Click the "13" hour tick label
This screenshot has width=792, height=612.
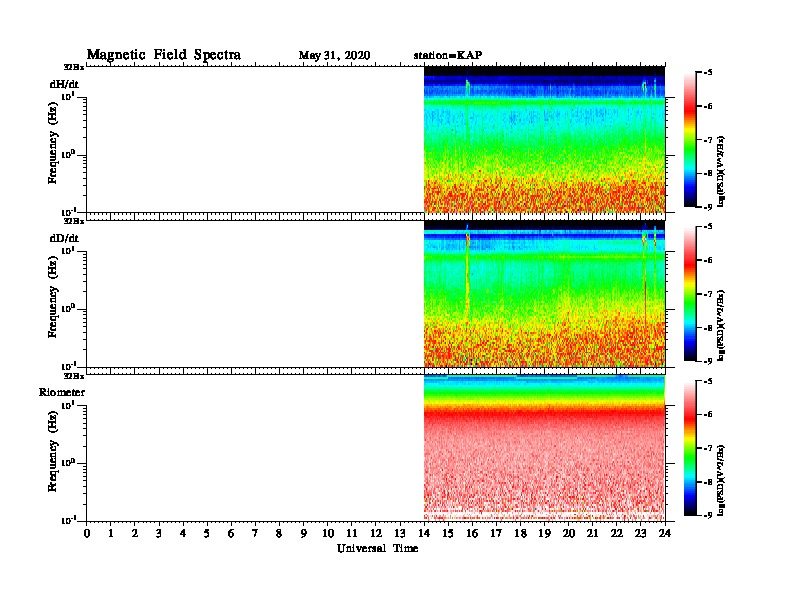click(400, 533)
